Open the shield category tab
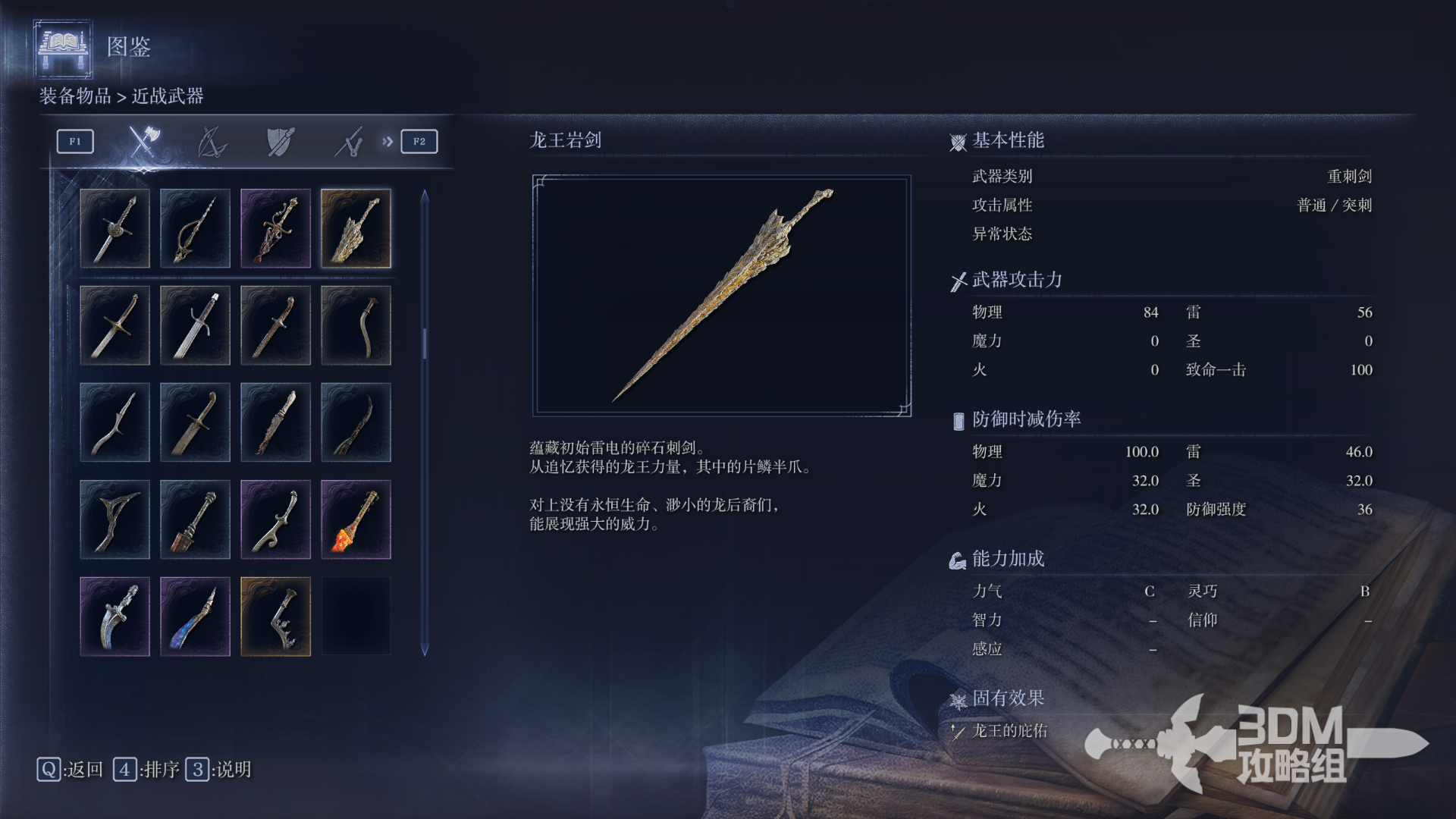The height and width of the screenshot is (819, 1456). (x=280, y=141)
